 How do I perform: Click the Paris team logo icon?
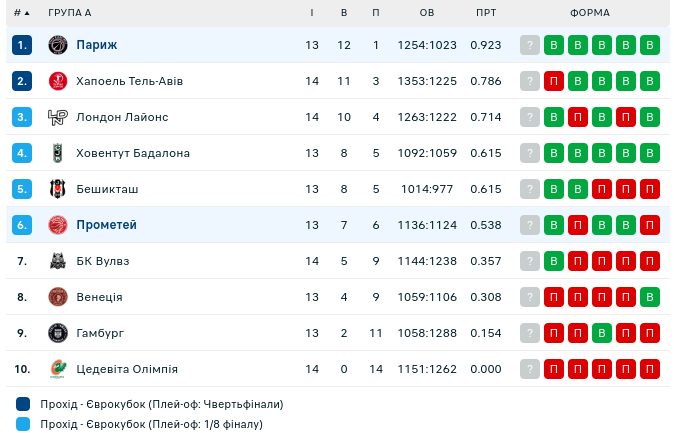tap(57, 45)
